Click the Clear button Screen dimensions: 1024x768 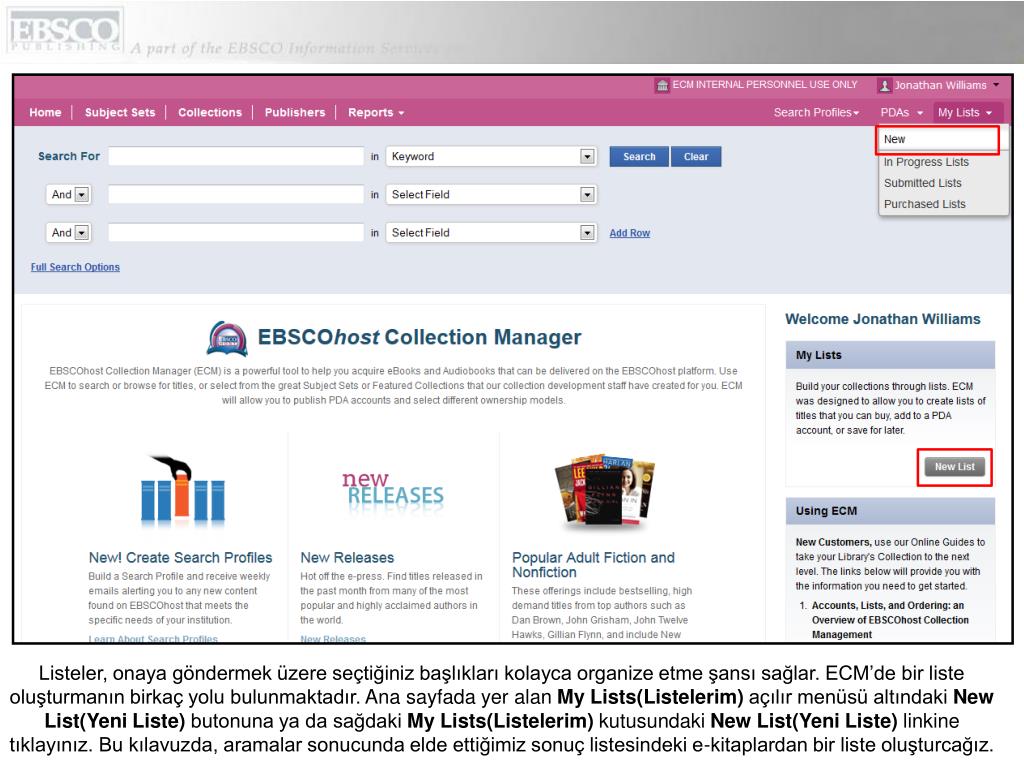pyautogui.click(x=696, y=157)
